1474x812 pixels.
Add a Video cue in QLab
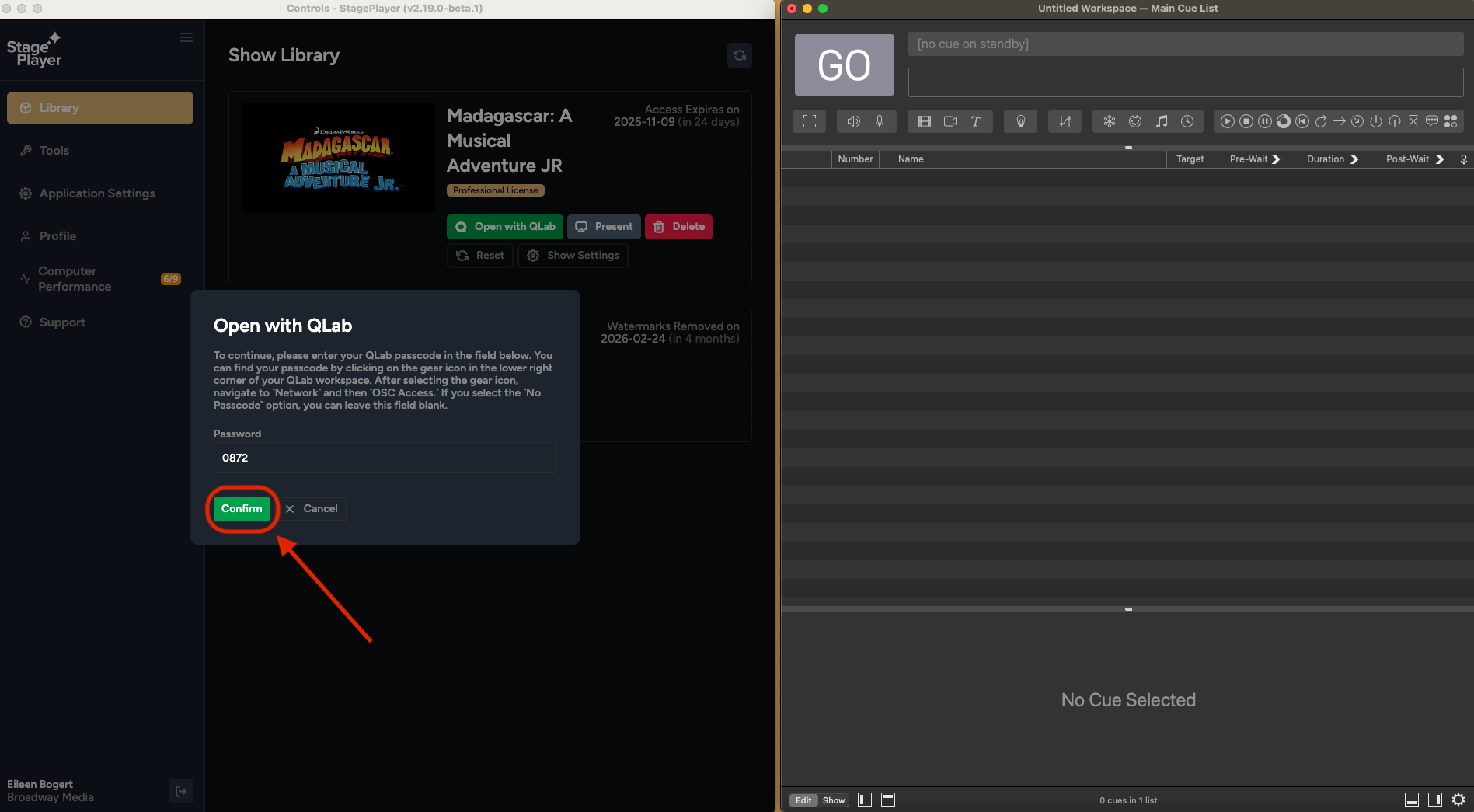(925, 121)
